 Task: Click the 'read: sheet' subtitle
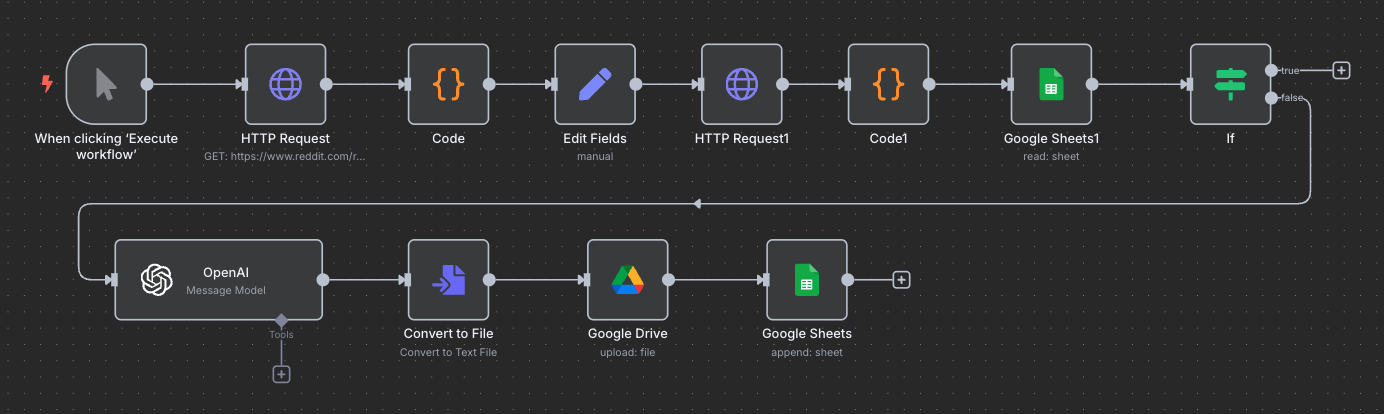click(x=1051, y=157)
